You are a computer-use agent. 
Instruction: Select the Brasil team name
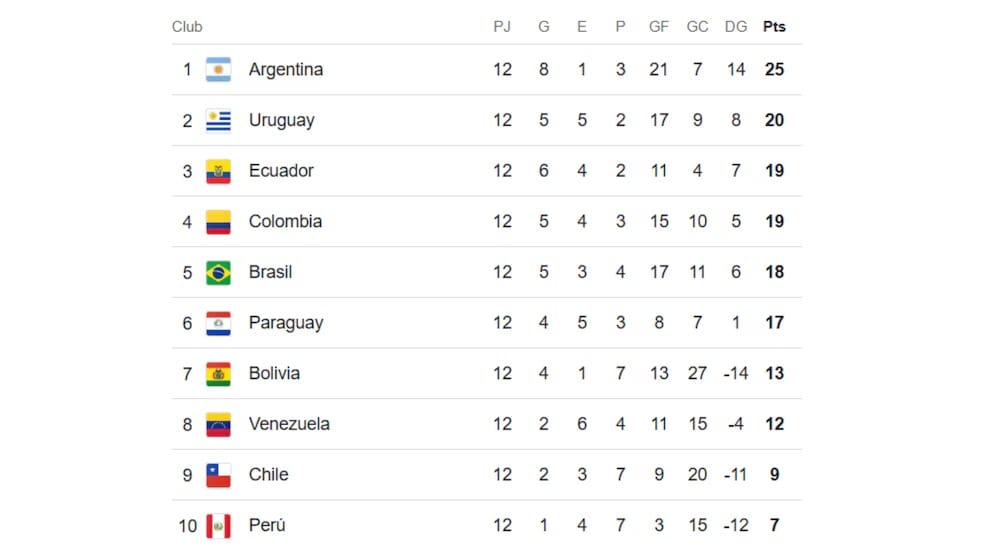270,272
